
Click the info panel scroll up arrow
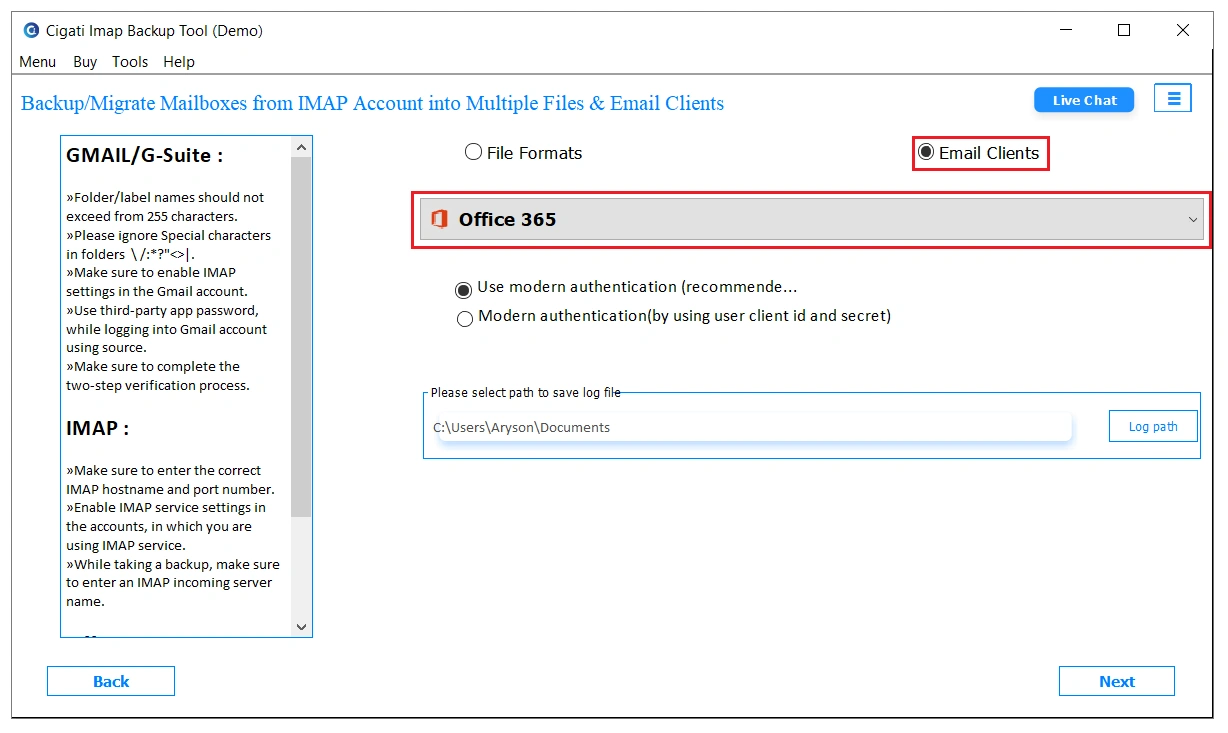[x=301, y=147]
